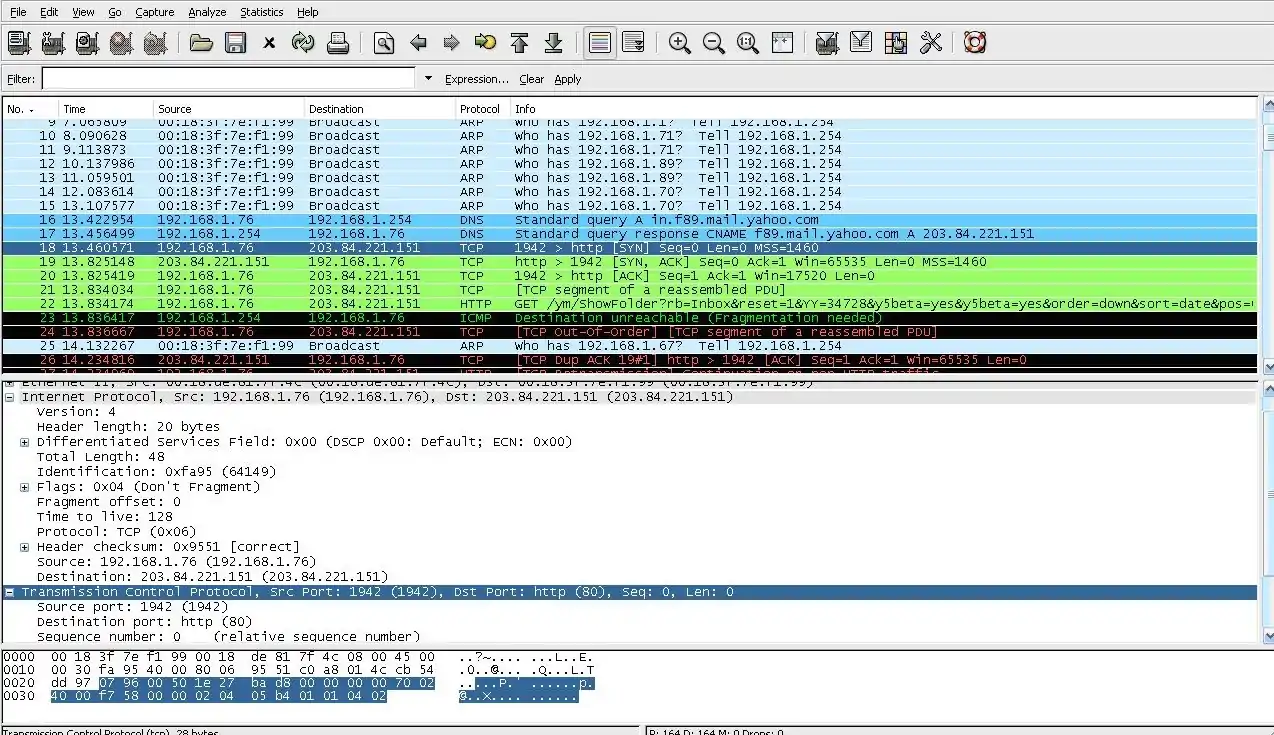Screen dimensions: 1274x735
Task: Open preferences wrench icon
Action: click(931, 43)
